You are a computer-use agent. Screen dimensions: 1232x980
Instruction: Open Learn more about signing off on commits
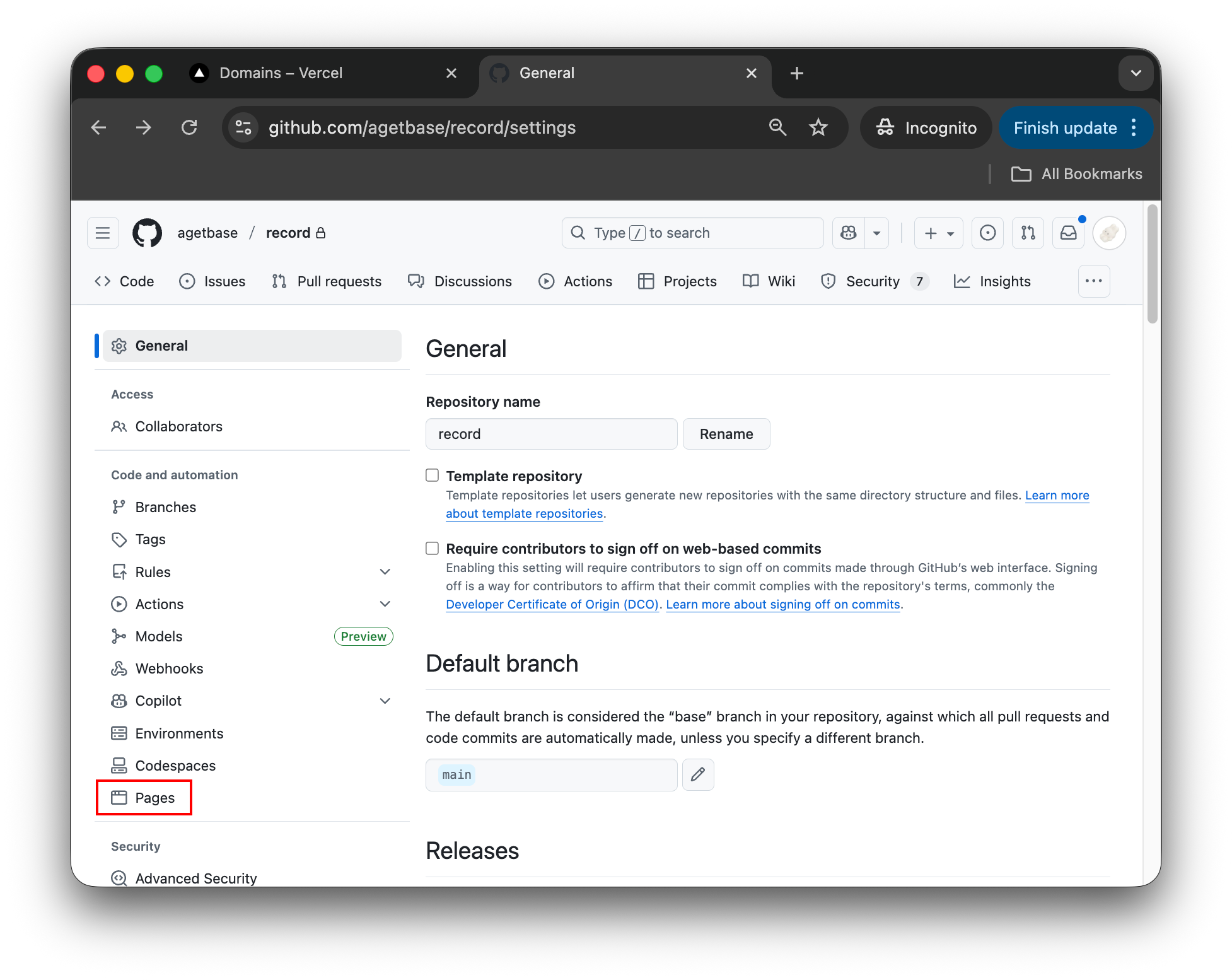782,604
